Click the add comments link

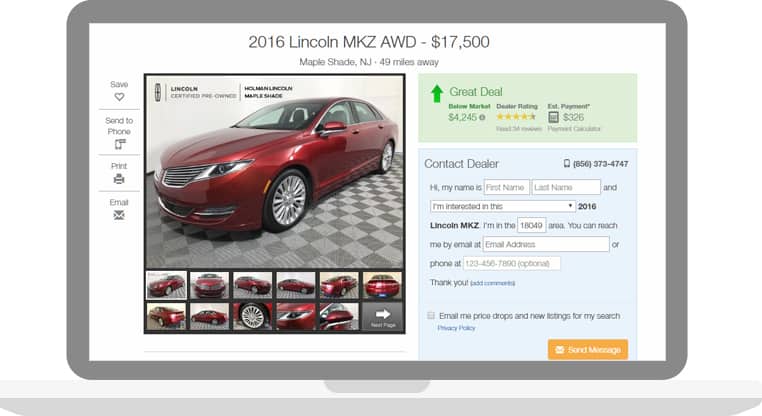[492, 283]
